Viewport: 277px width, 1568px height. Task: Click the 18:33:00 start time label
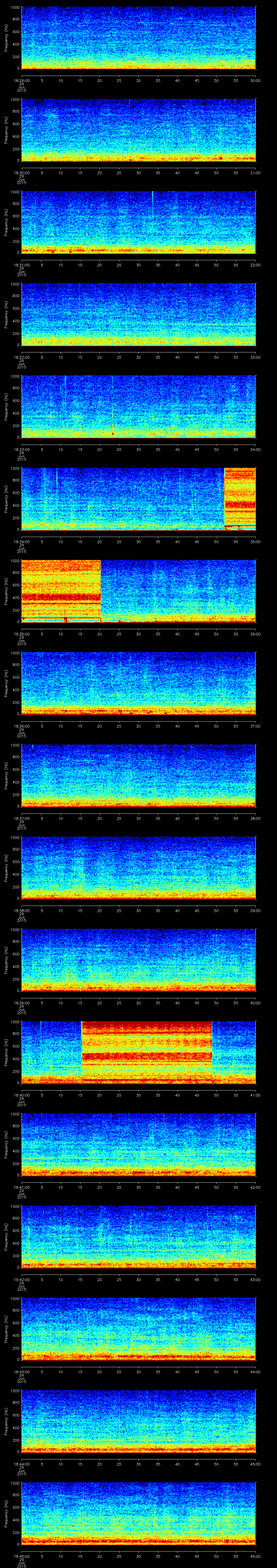pos(21,449)
